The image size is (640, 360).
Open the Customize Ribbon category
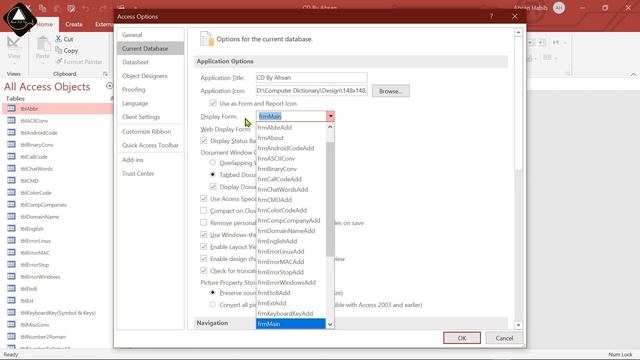150,131
